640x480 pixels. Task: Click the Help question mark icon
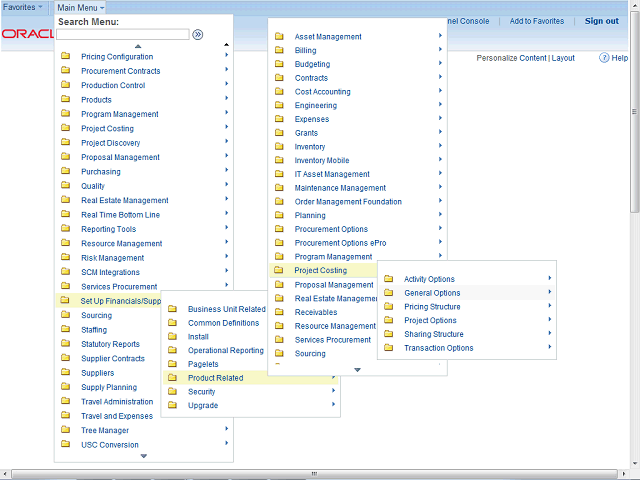pos(604,58)
